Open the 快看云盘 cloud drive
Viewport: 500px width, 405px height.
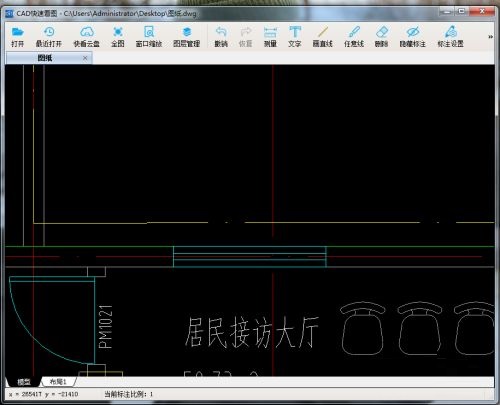pos(87,36)
